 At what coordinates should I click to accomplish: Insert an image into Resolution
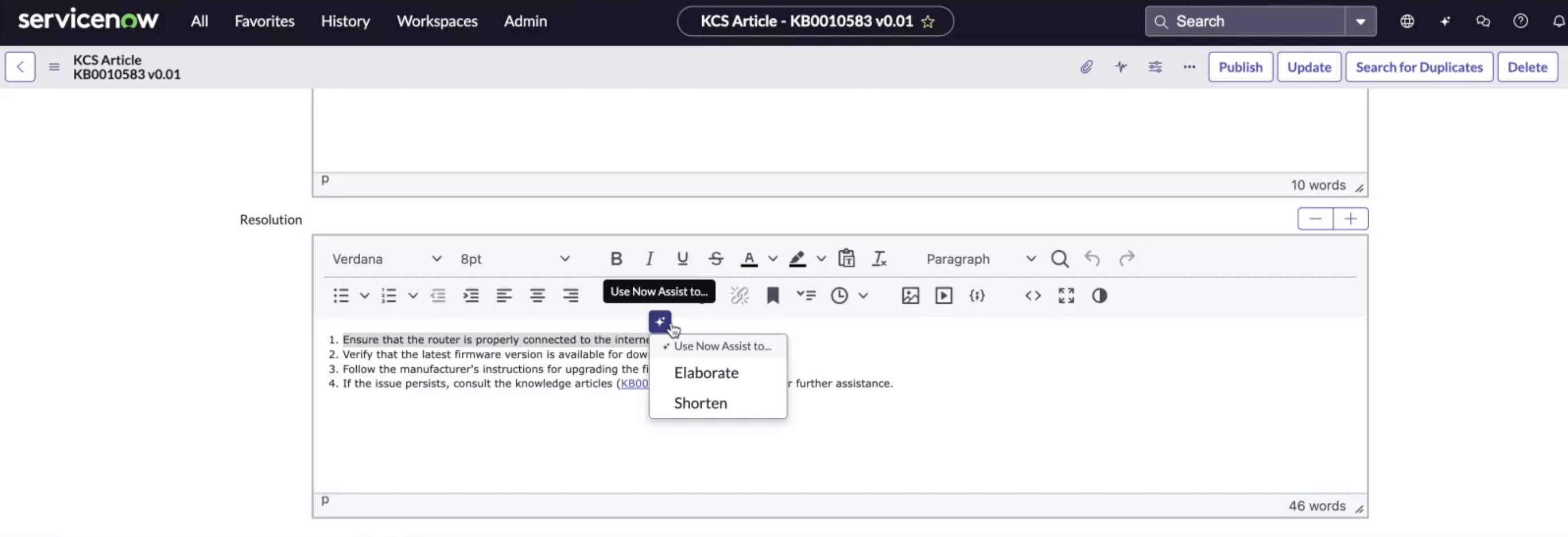point(911,296)
